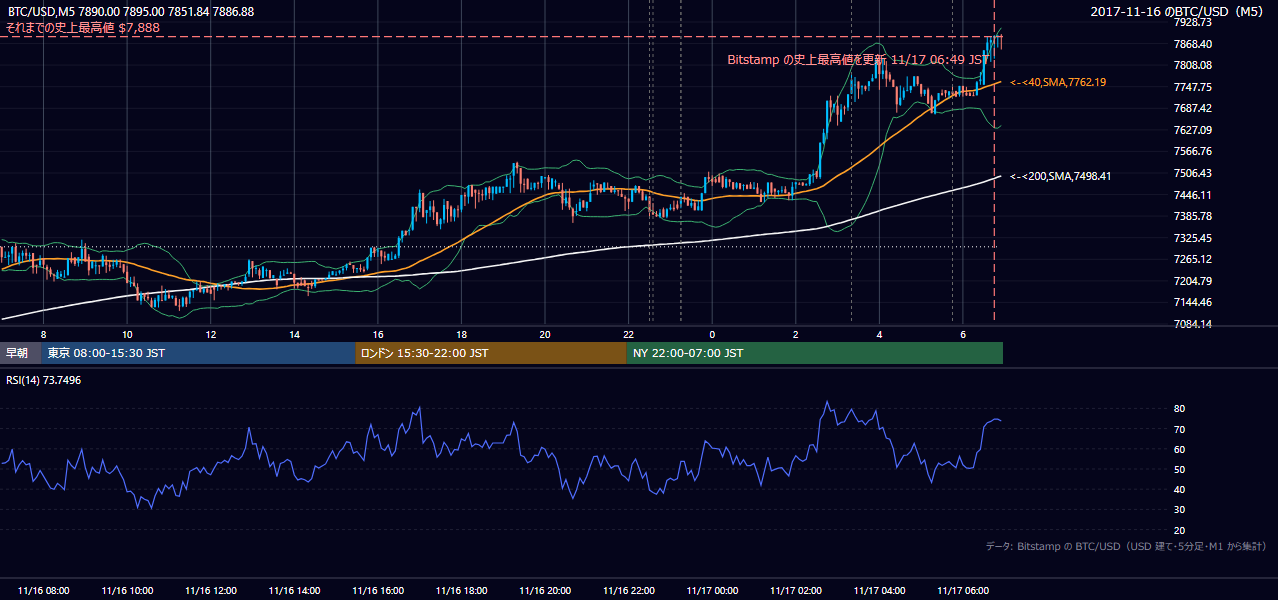The height and width of the screenshot is (600, 1278).
Task: Select the 2017-11-16 のBTC/USD (M5) title
Action: [x=1178, y=12]
